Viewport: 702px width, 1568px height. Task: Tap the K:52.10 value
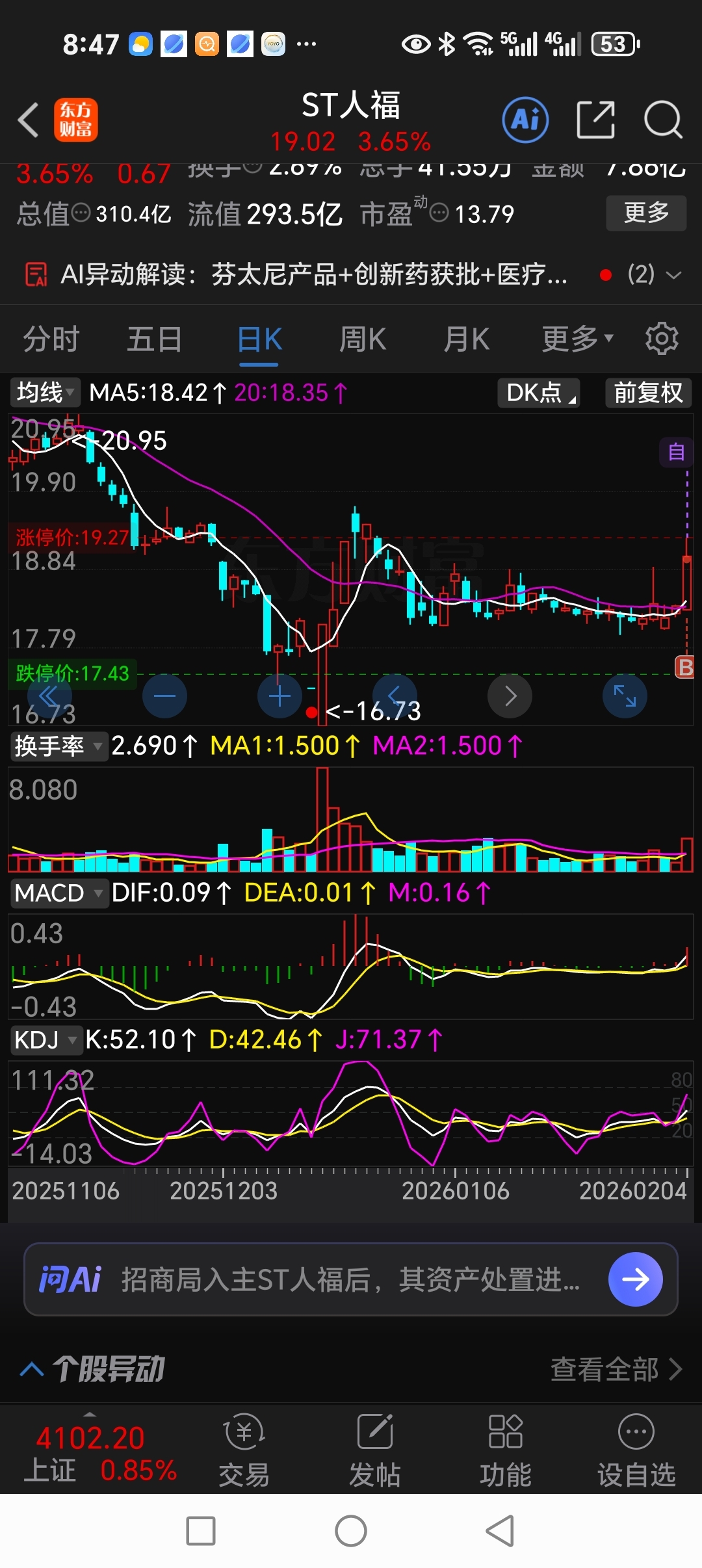(141, 1039)
